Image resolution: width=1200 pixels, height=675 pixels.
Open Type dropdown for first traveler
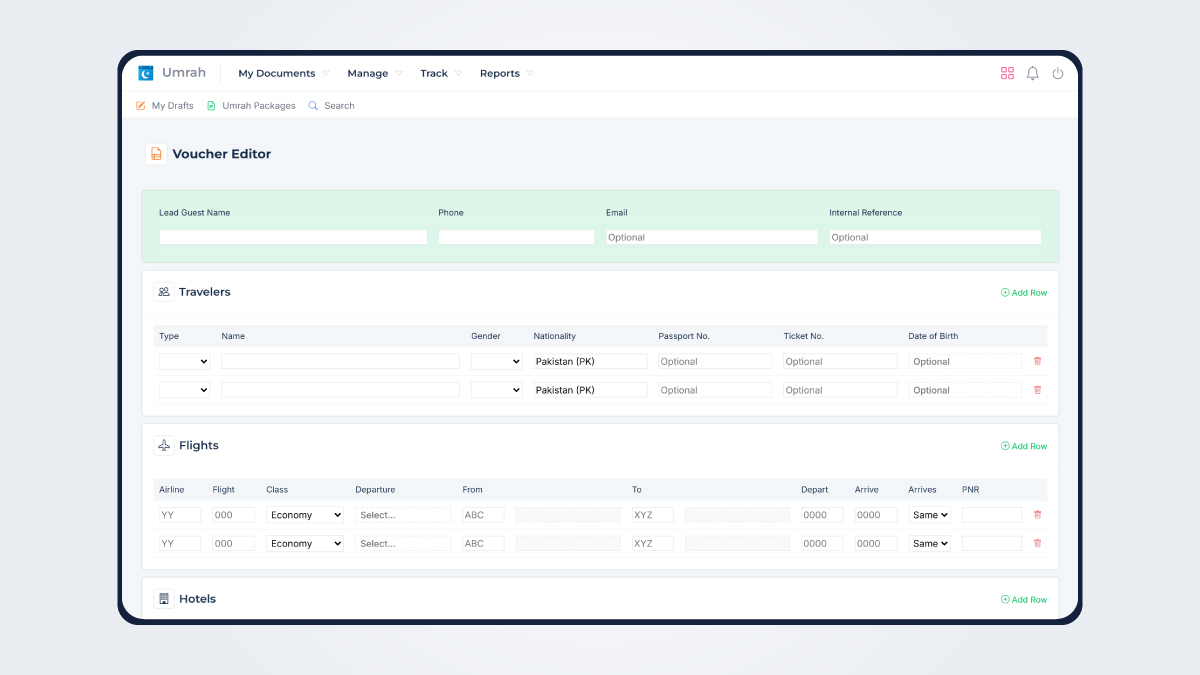[185, 361]
